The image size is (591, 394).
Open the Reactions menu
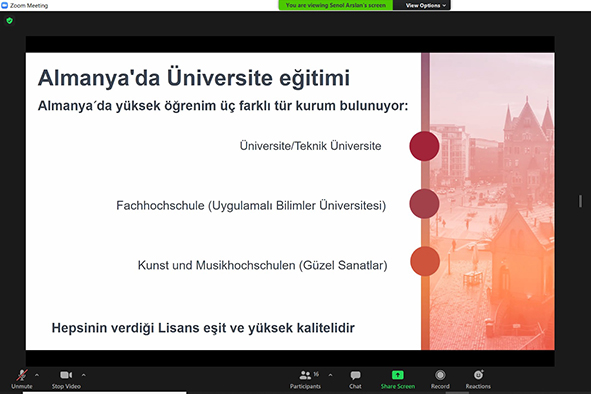pyautogui.click(x=478, y=379)
